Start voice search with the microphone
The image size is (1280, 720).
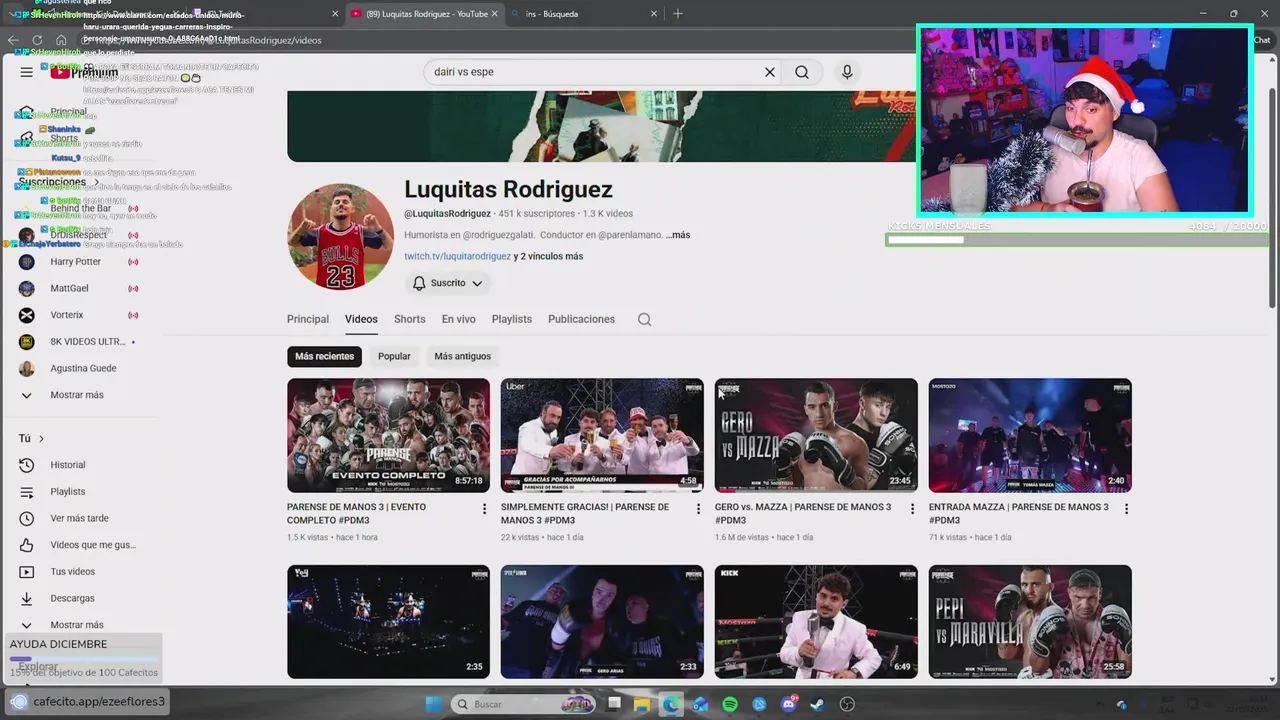pos(847,72)
